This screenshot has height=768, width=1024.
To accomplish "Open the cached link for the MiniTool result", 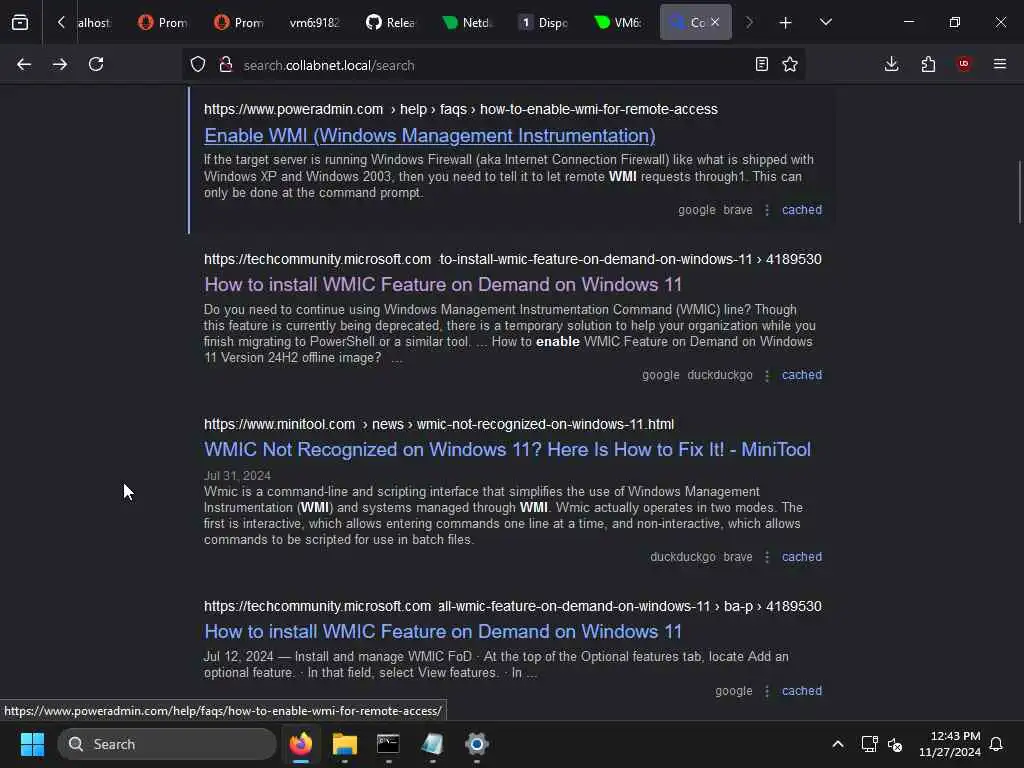I will pos(802,557).
